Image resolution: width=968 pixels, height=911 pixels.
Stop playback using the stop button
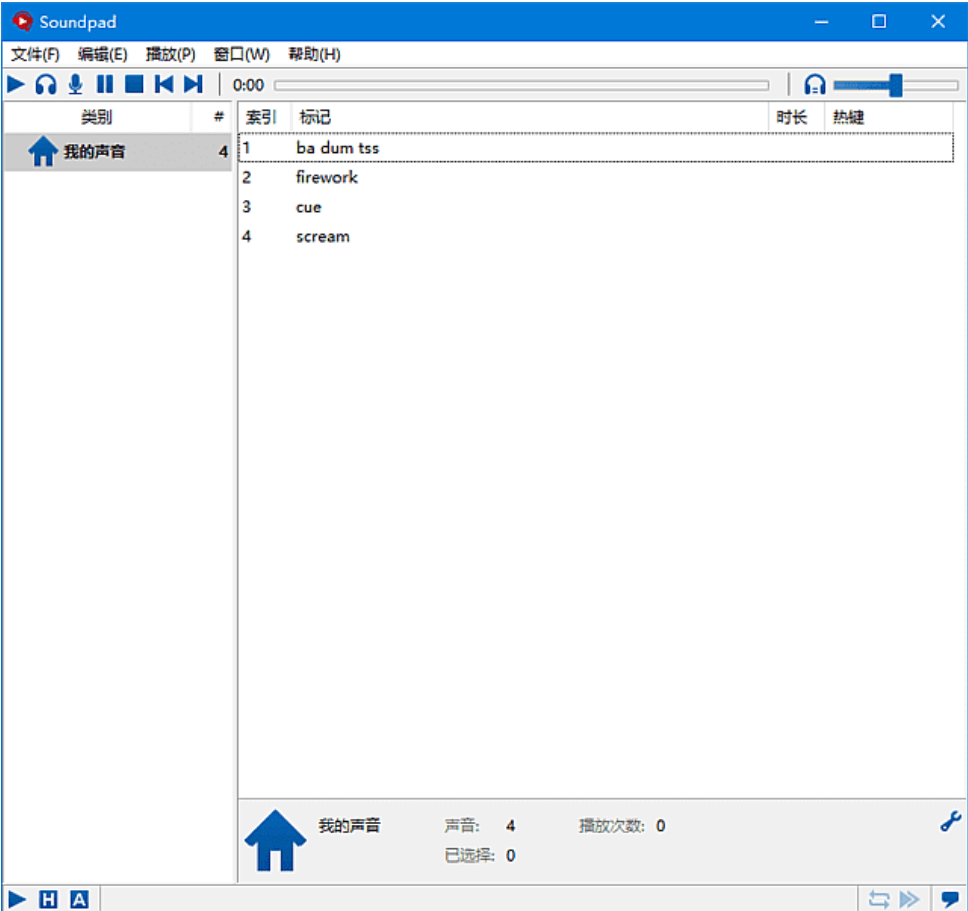[133, 84]
